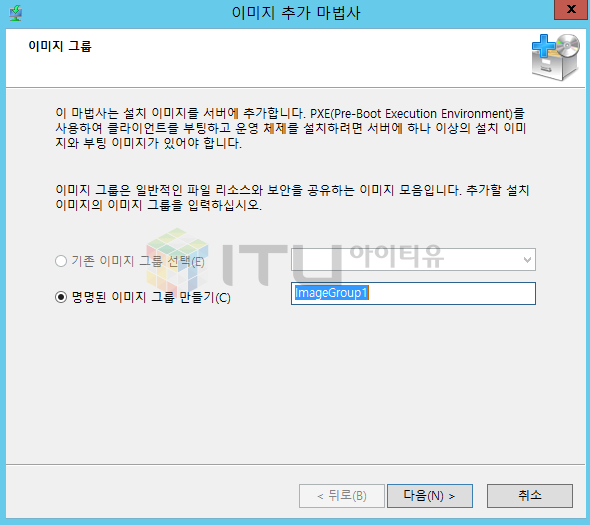Click the 아이티유 watermark text
The width and height of the screenshot is (590, 525).
tap(397, 256)
